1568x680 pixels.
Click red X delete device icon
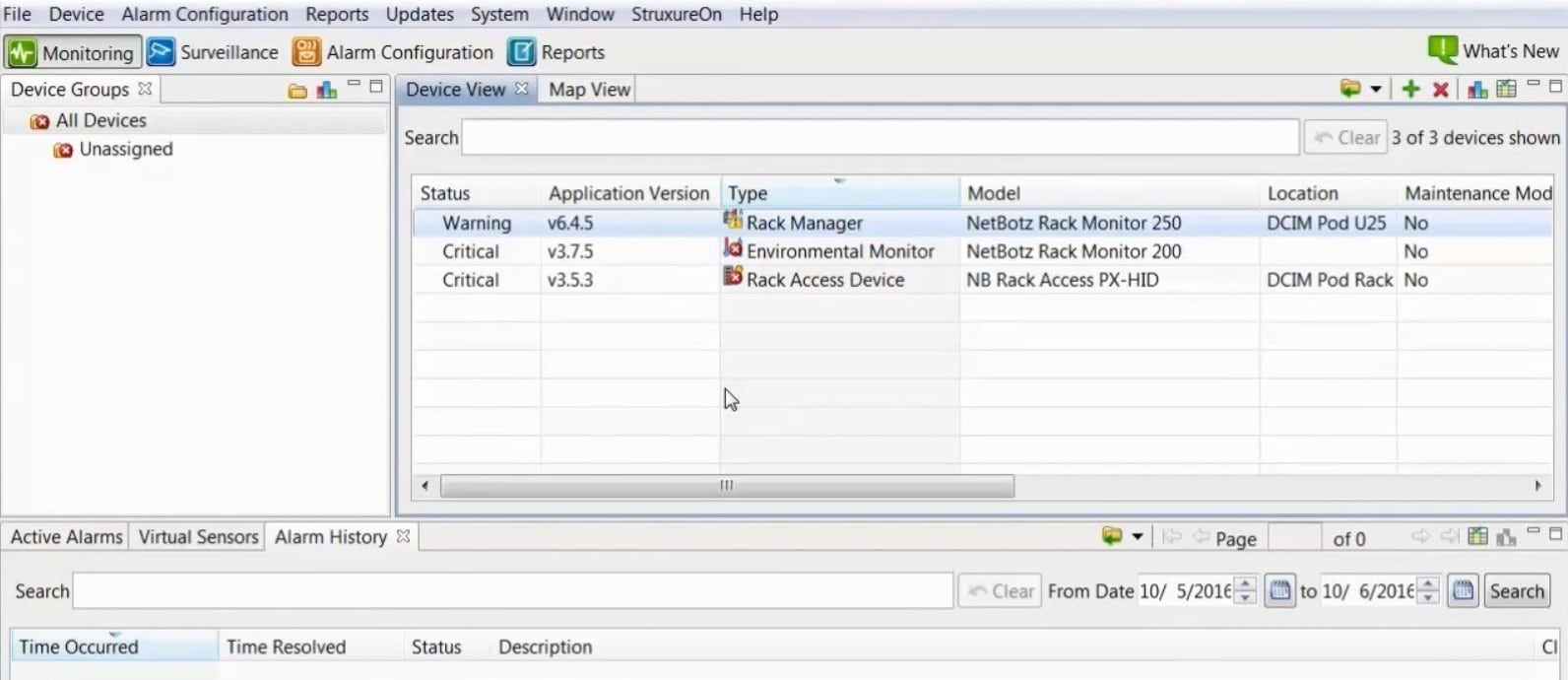[x=1440, y=90]
